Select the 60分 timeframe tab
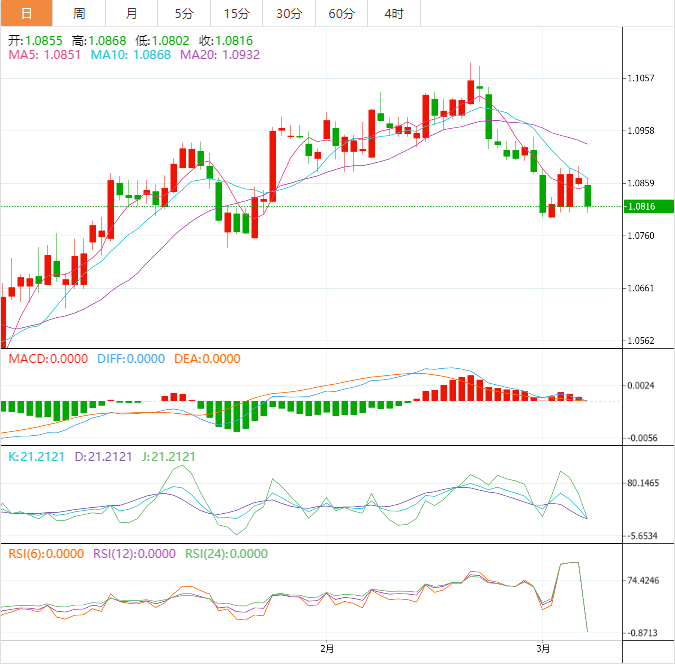Image resolution: width=675 pixels, height=668 pixels. click(x=341, y=13)
